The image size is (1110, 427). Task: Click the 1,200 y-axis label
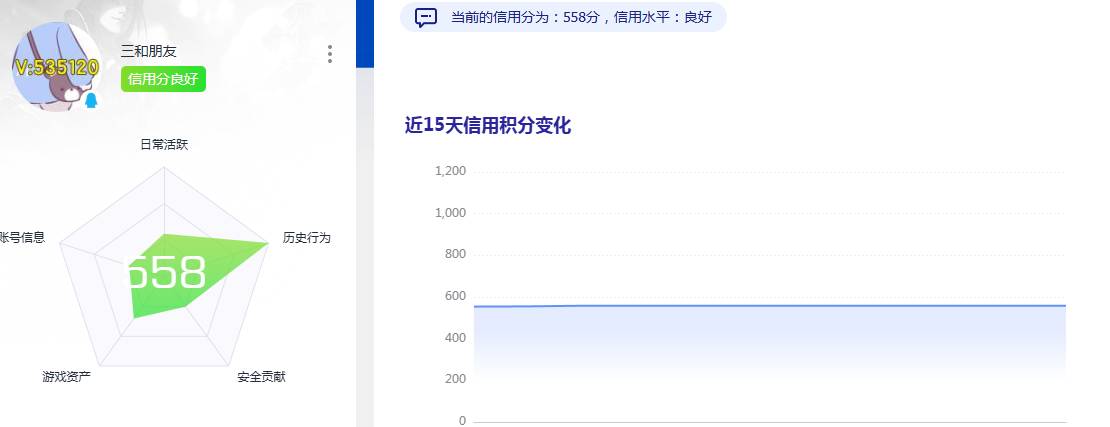[x=450, y=171]
